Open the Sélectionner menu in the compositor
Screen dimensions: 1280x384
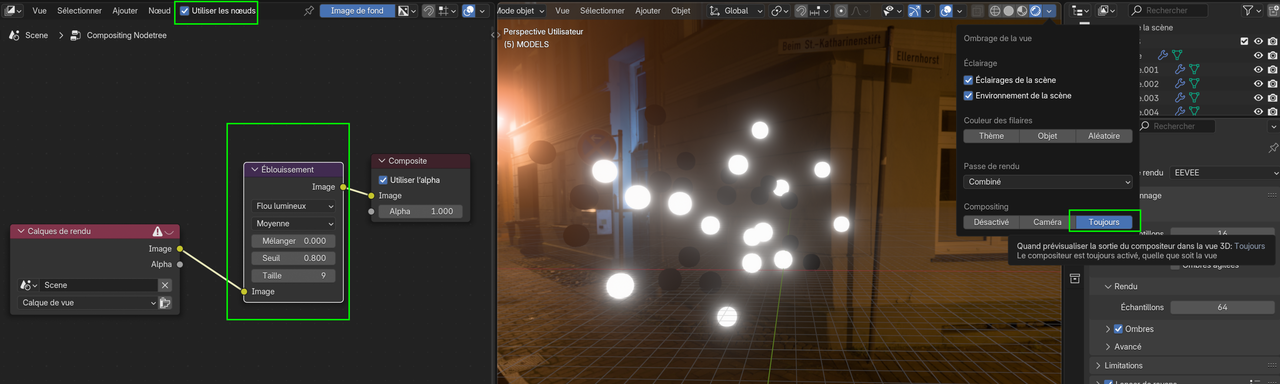79,10
